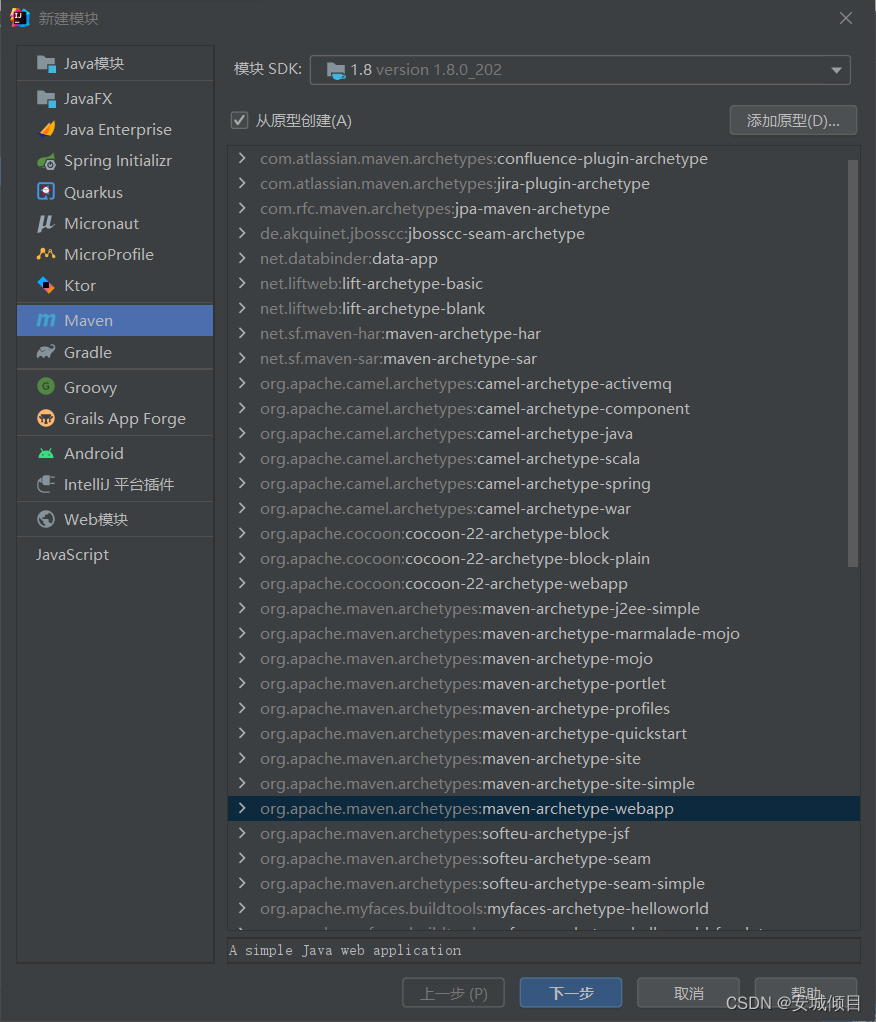This screenshot has height=1022, width=876.
Task: Click the Web模块 globe icon
Action: tap(46, 519)
